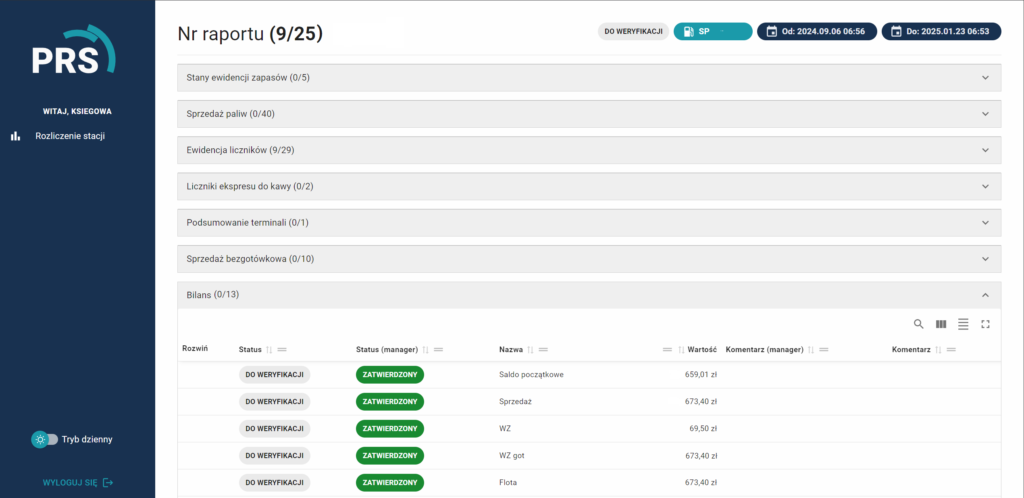Expand Stany ewidencji zapasów section

985,78
